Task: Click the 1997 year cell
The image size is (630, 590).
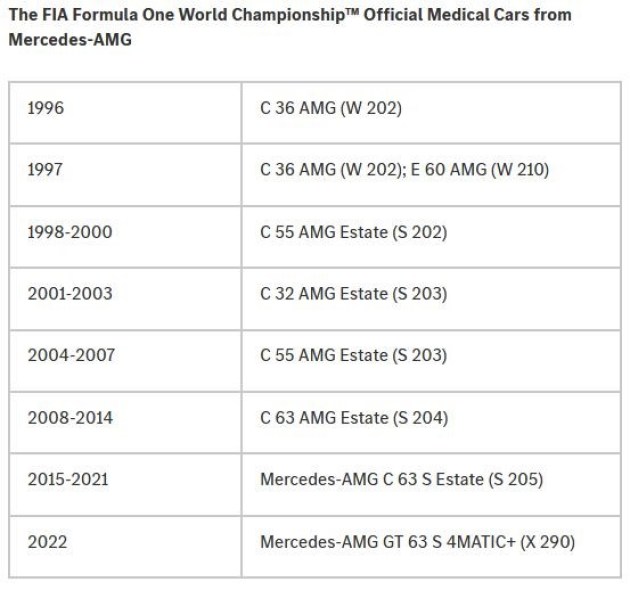Action: (x=125, y=174)
